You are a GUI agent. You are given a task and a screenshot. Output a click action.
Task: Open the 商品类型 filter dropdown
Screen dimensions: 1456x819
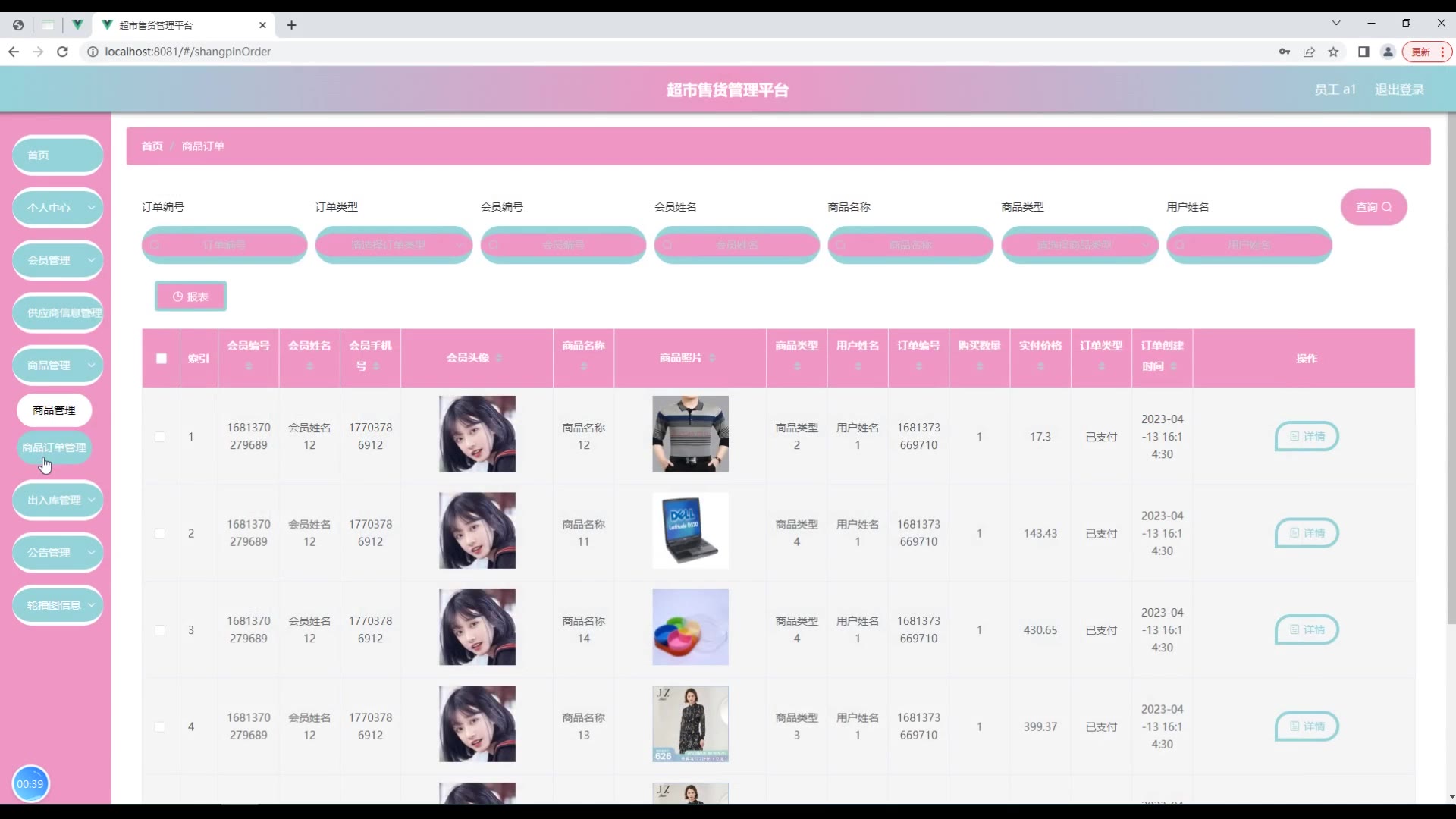[1080, 245]
